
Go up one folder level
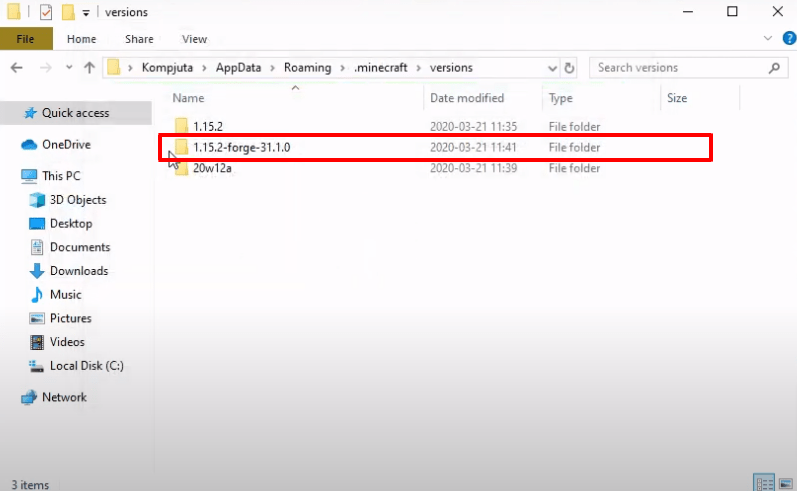tap(89, 68)
